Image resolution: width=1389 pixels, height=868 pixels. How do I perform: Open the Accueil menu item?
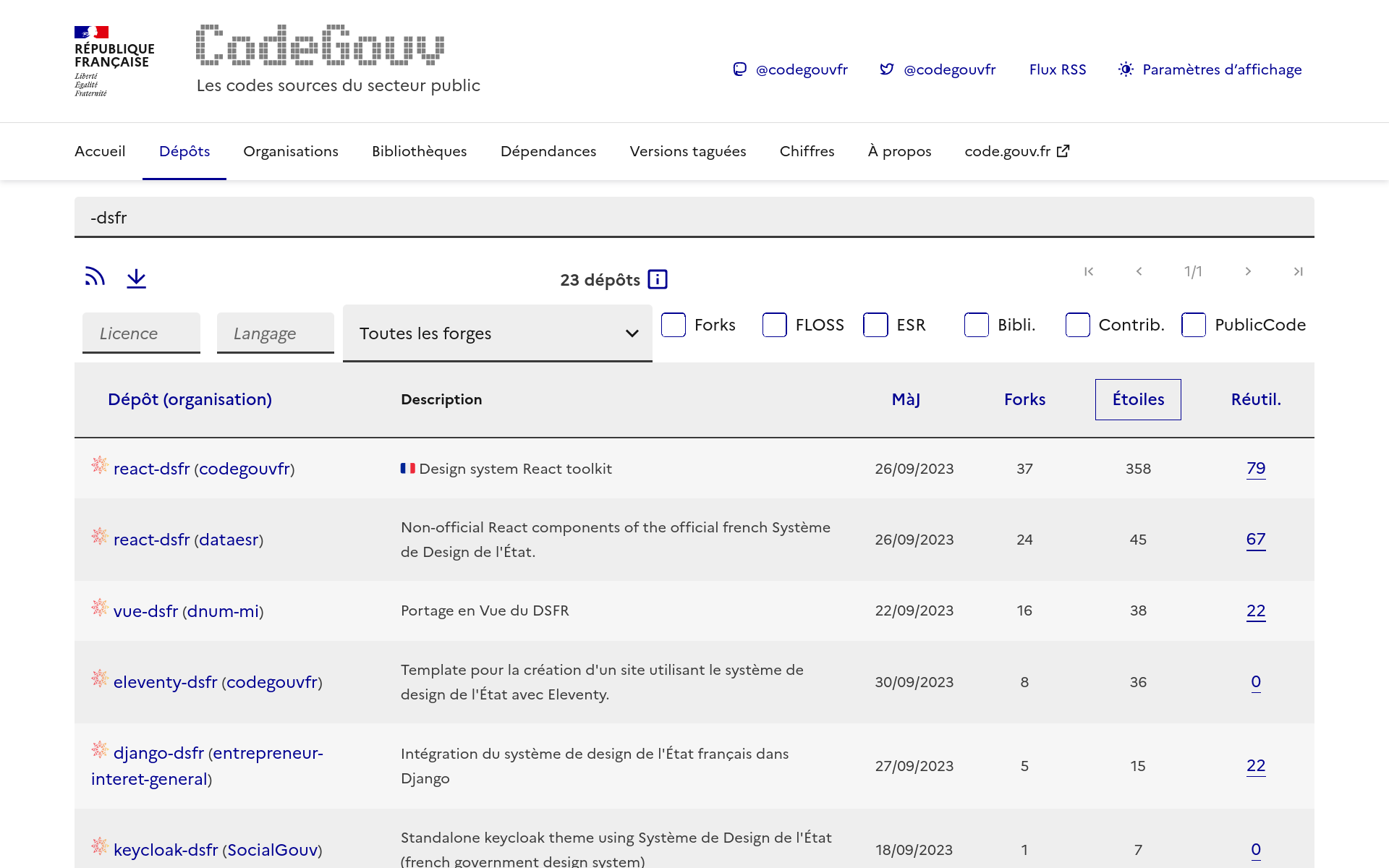[100, 151]
